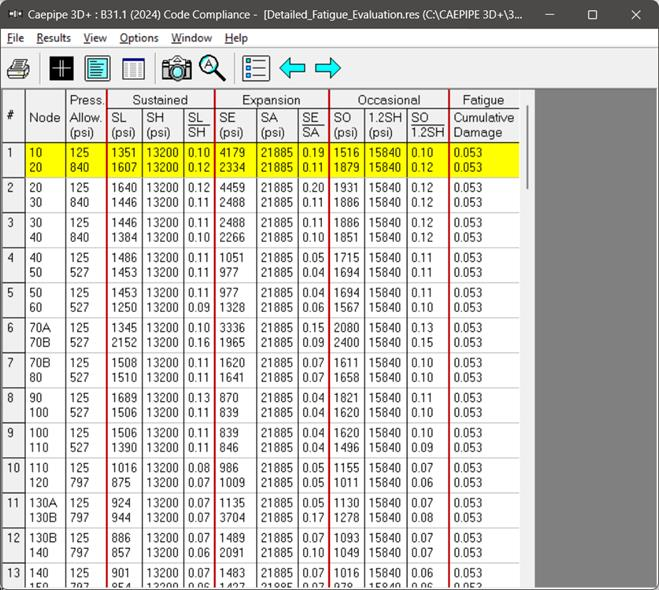
Task: Click the Expansion group header
Action: click(x=272, y=100)
